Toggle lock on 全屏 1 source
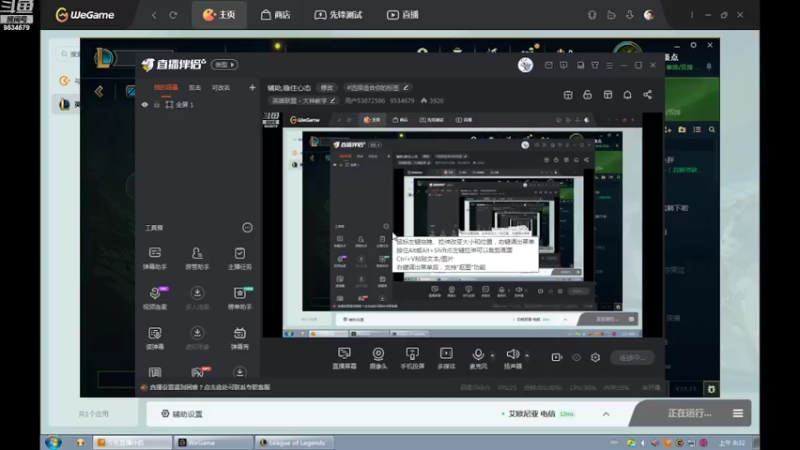This screenshot has width=800, height=450. [157, 105]
